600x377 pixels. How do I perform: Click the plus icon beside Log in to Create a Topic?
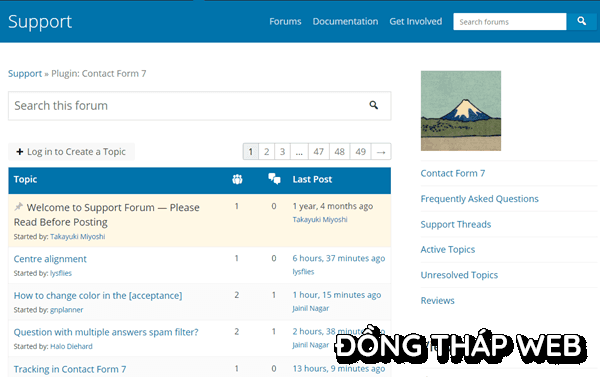[x=20, y=152]
